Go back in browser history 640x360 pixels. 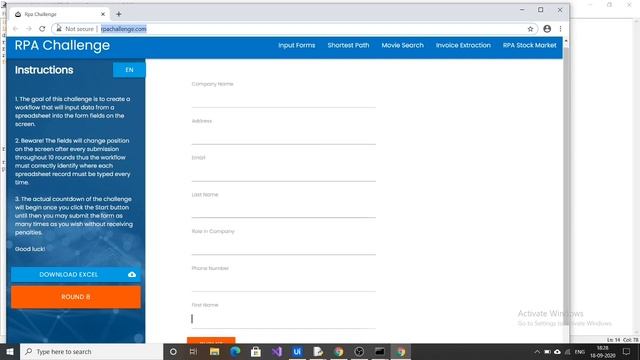[x=16, y=29]
